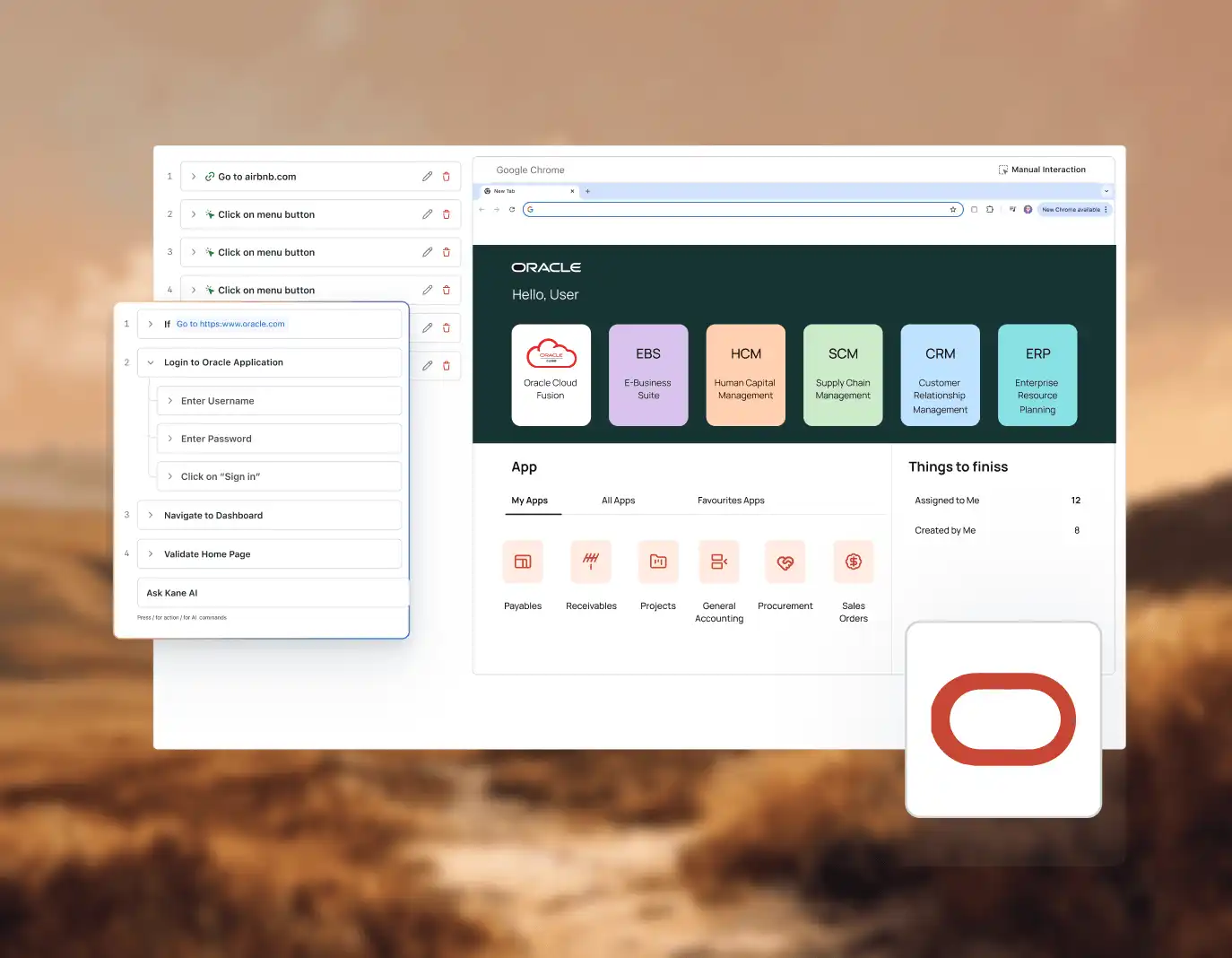Click the pencil edit icon for Go to airbnb.com
The image size is (1232, 958).
tap(428, 177)
